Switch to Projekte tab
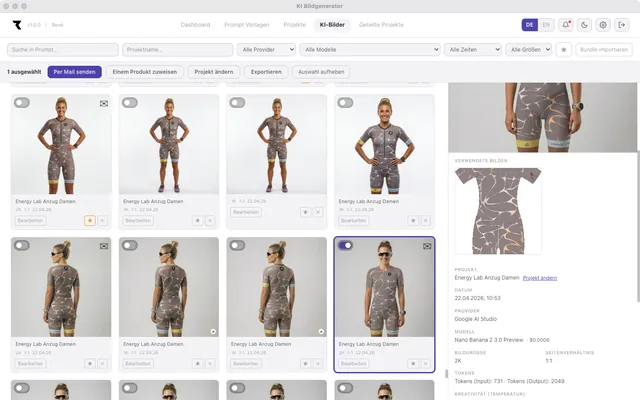 coord(294,25)
